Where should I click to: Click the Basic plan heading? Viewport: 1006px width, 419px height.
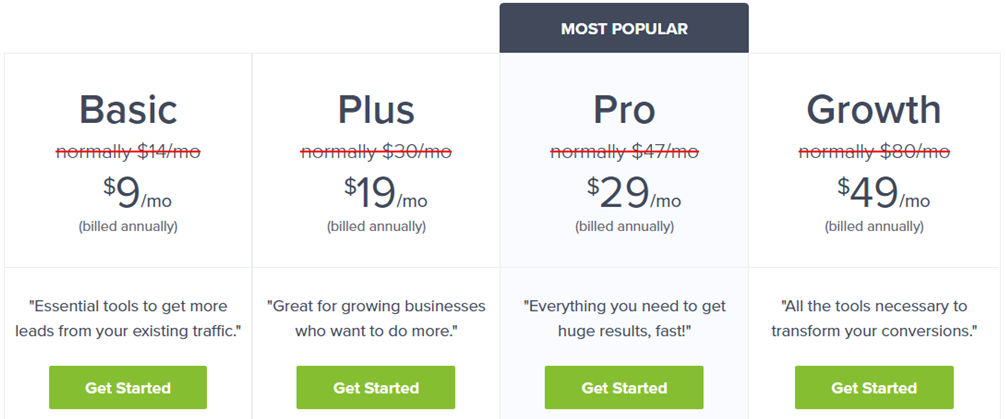pos(128,110)
